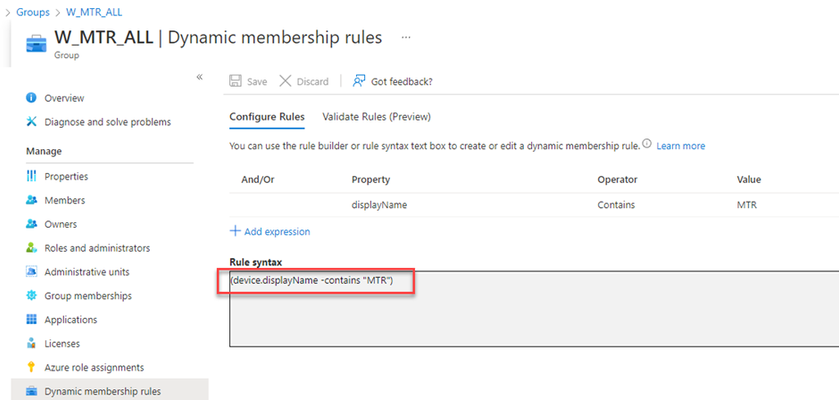This screenshot has width=839, height=400.
Task: Open the Groups breadcrumb link
Action: [x=33, y=12]
